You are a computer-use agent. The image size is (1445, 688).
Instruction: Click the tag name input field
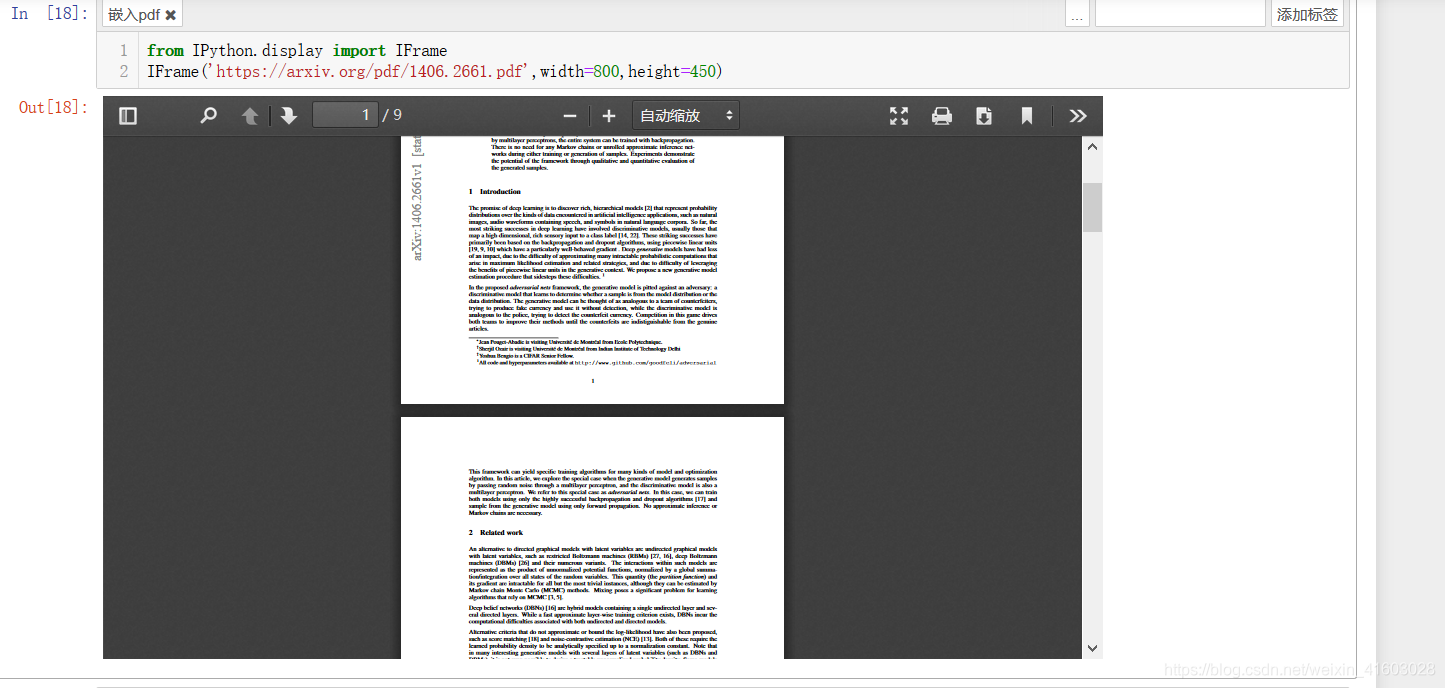[1180, 14]
